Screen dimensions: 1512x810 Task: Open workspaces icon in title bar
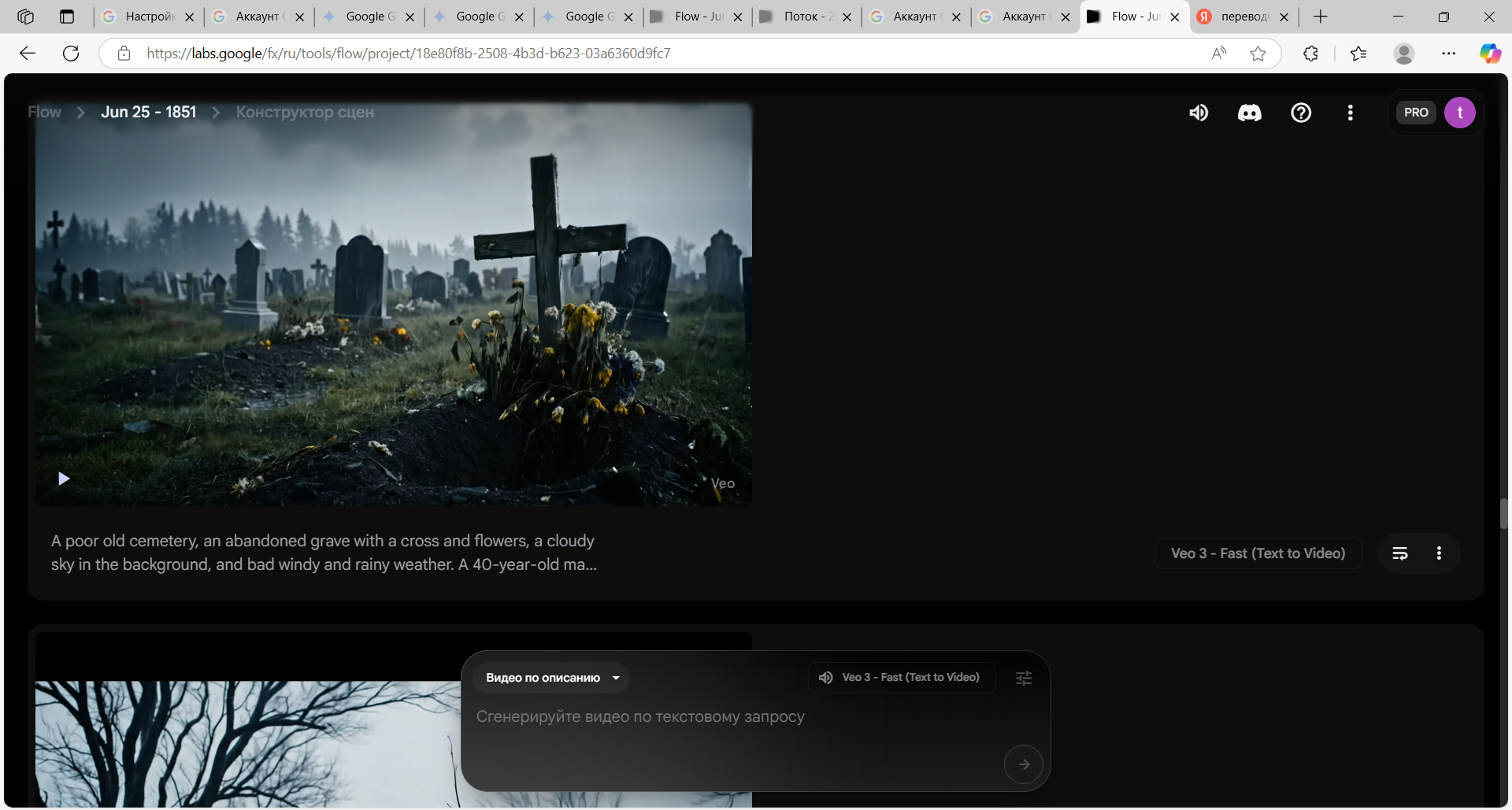[25, 17]
